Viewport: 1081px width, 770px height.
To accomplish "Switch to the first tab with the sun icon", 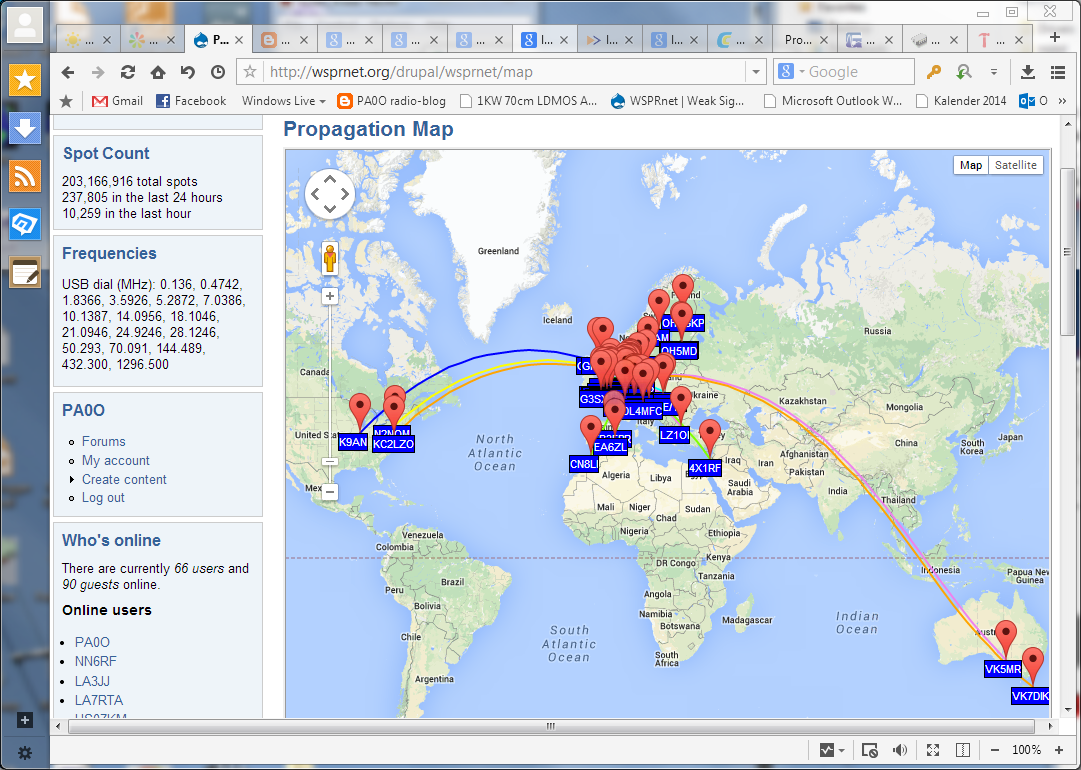I will click(x=88, y=40).
